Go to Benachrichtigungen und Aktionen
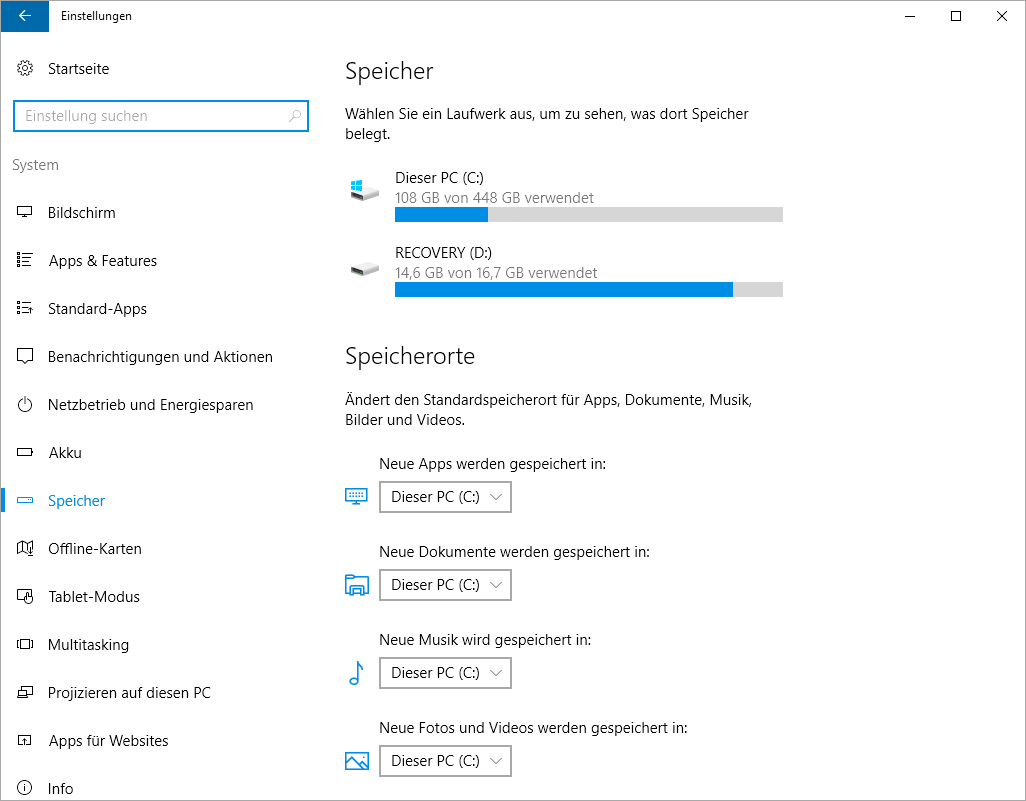The image size is (1026, 801). [160, 357]
